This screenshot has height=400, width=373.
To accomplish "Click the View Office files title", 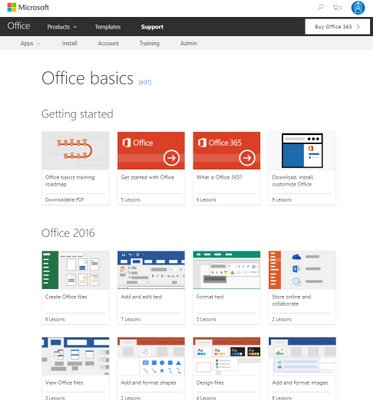I will (x=64, y=383).
